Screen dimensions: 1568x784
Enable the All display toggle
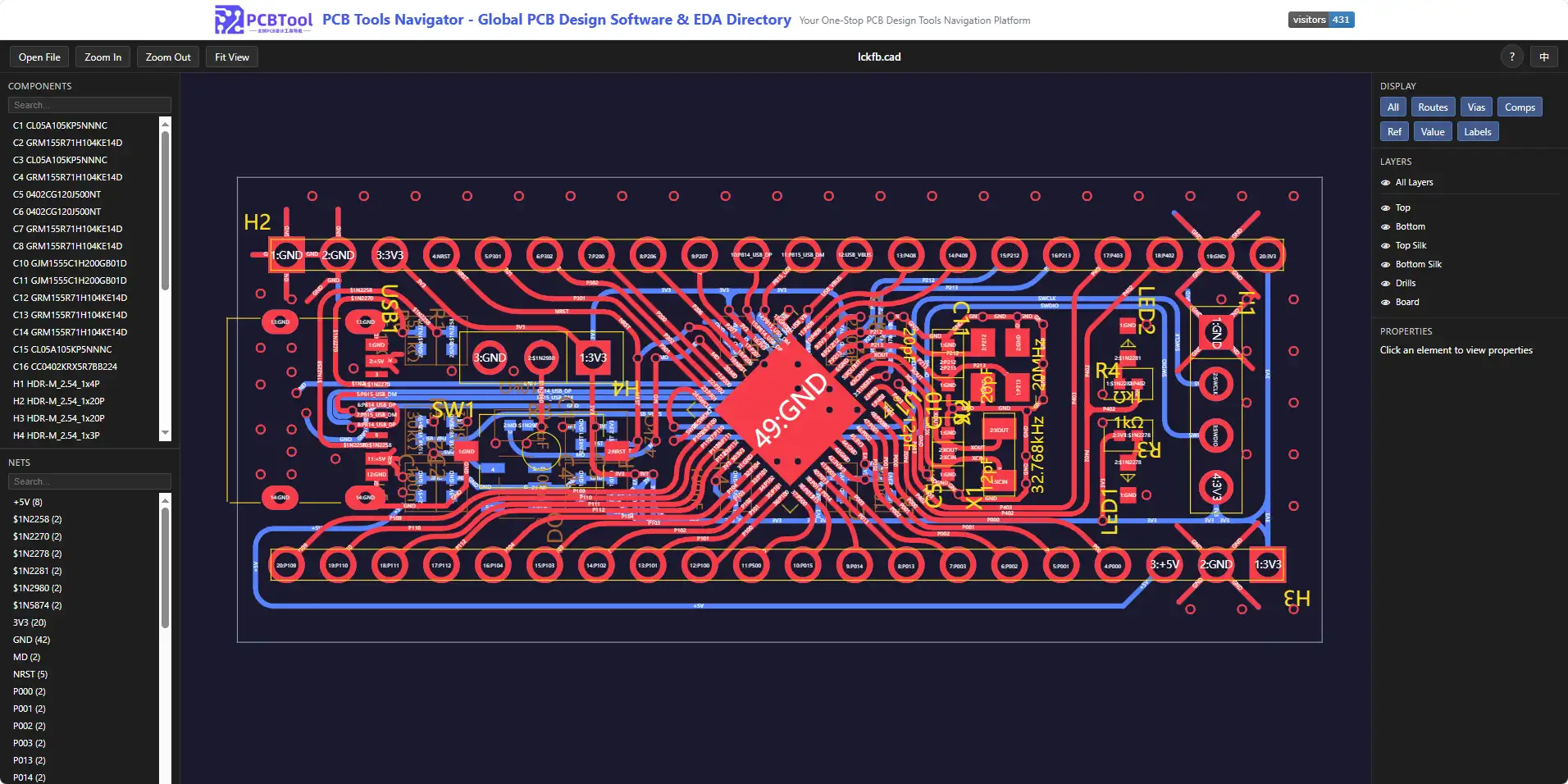pyautogui.click(x=1393, y=107)
